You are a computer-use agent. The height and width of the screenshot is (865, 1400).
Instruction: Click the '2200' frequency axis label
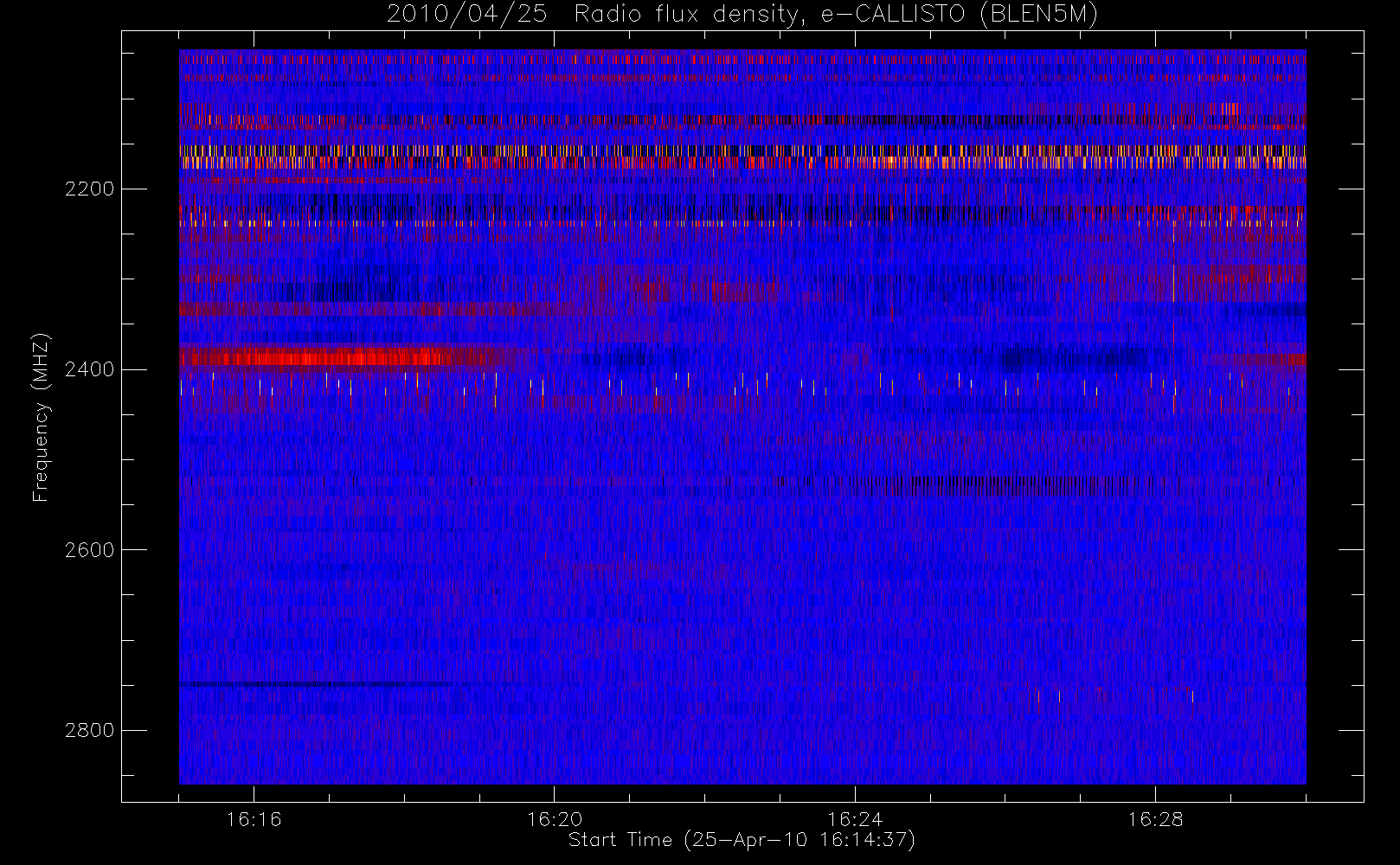[89, 189]
